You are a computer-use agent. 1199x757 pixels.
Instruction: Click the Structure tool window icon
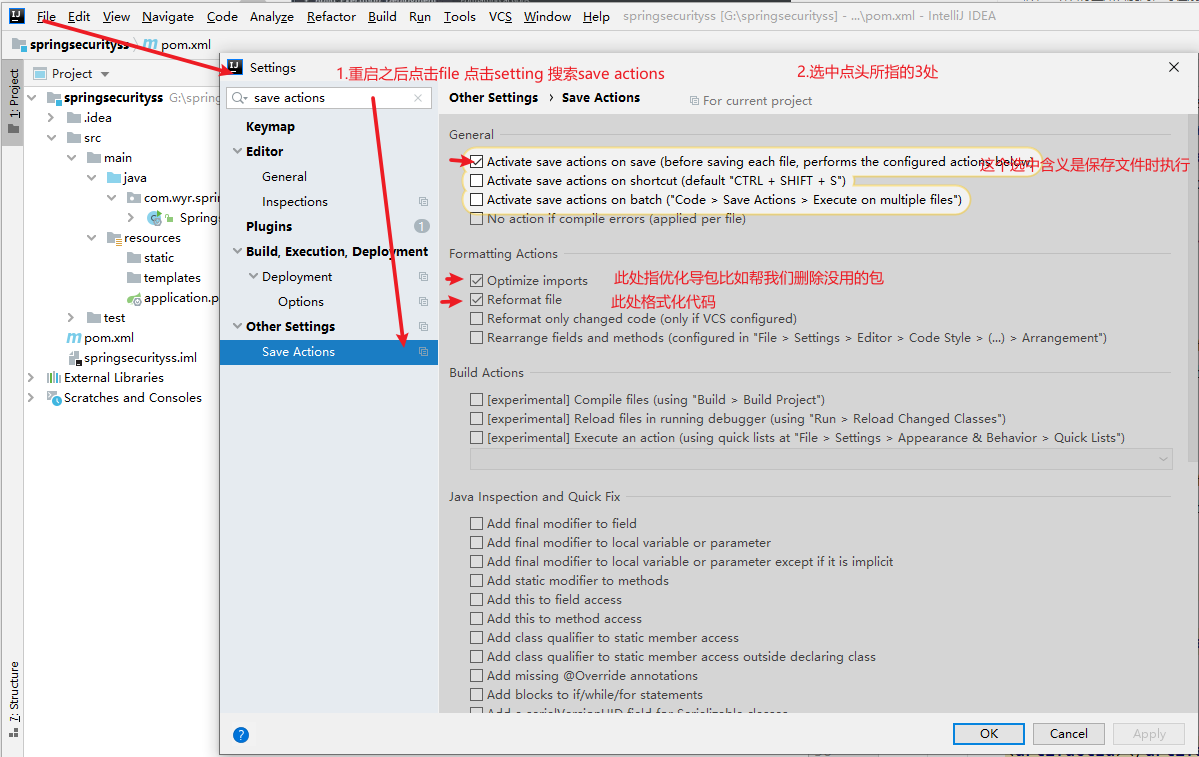point(14,733)
